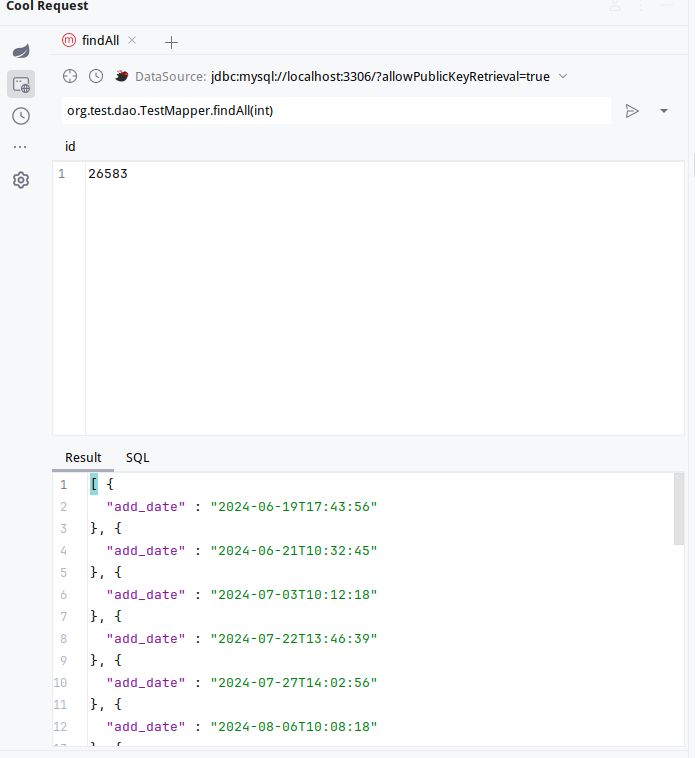Run the findAll request with send arrow

(x=632, y=111)
